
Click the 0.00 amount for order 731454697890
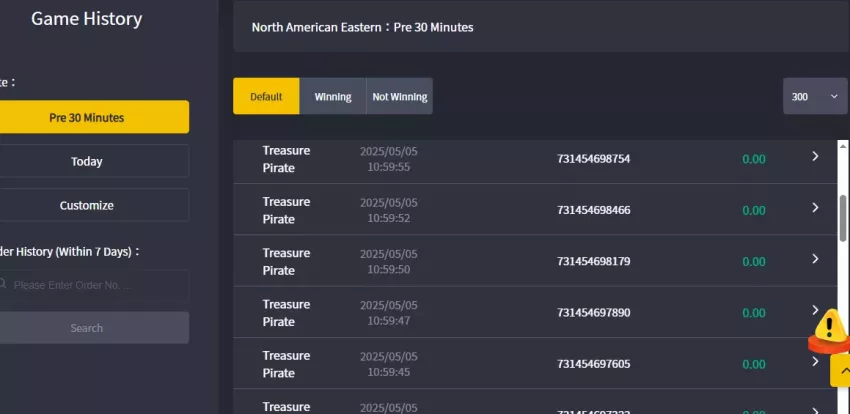(754, 313)
